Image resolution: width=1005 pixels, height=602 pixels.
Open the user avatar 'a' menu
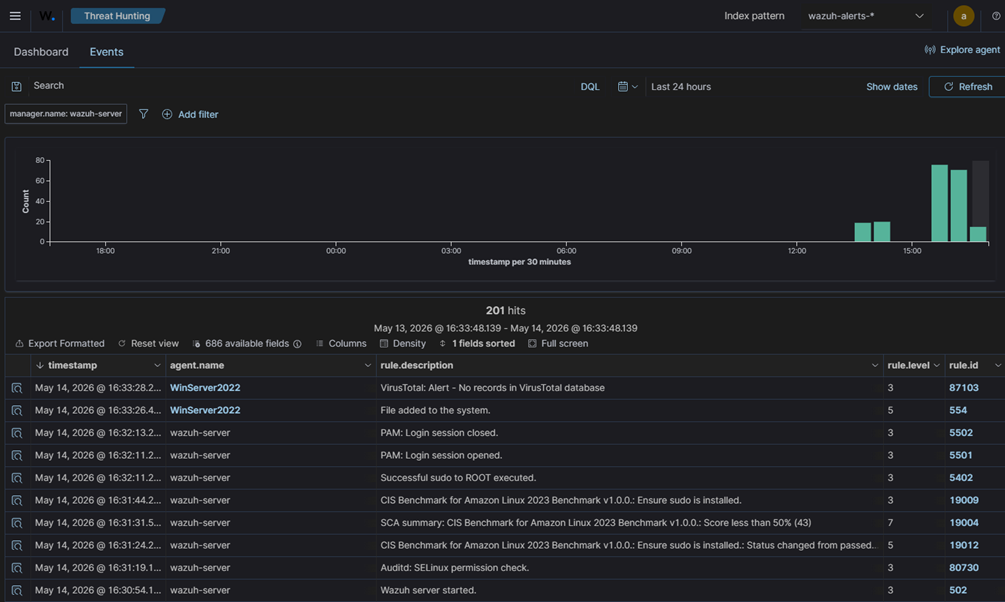coord(963,16)
